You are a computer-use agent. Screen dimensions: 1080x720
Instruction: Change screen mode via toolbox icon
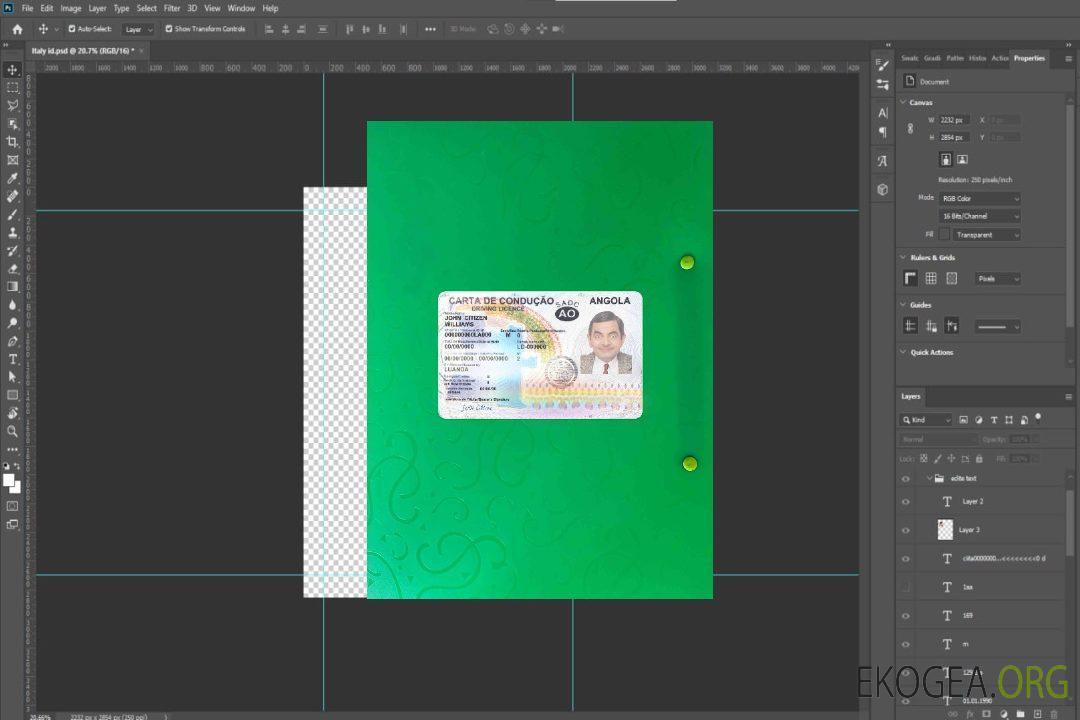pos(12,524)
